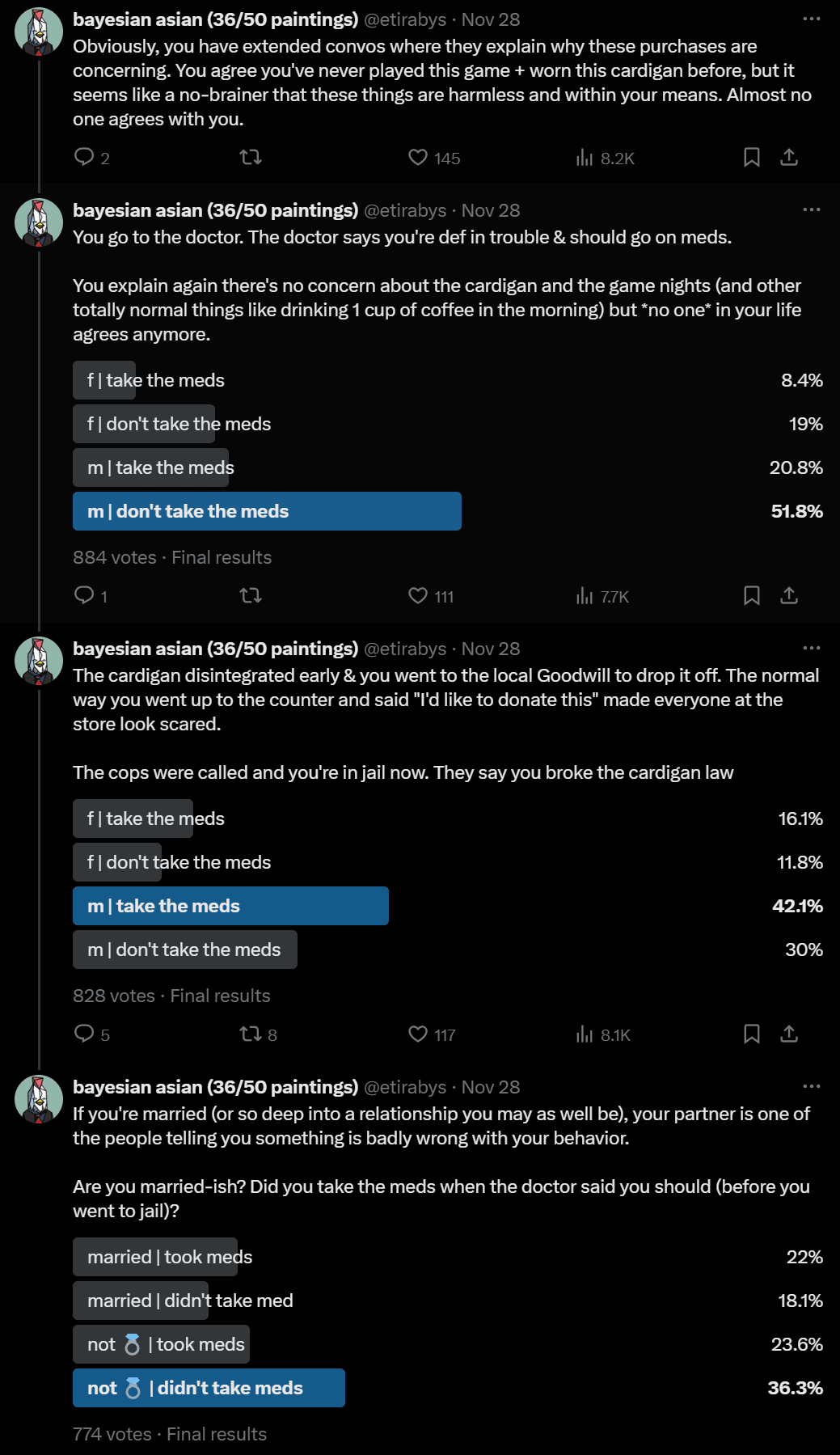
Task: Select the "m | don't take the meds" 51.8% result
Action: coord(267,511)
